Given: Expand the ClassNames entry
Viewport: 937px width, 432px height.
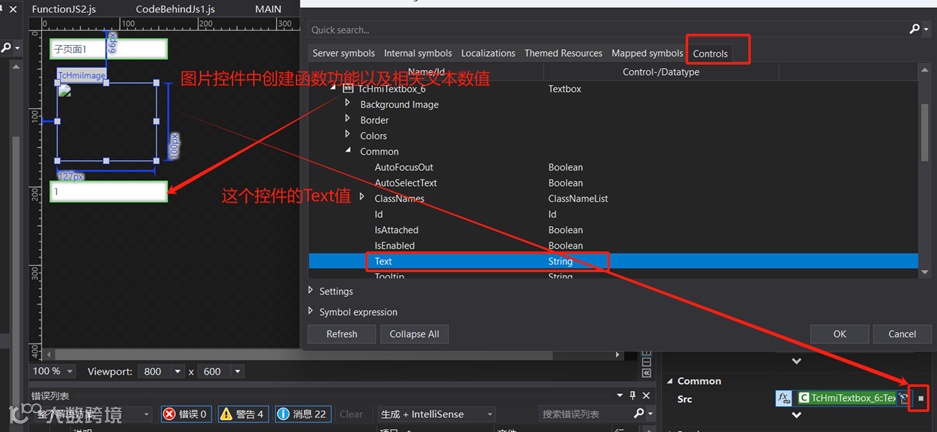Looking at the screenshot, I should click(362, 197).
